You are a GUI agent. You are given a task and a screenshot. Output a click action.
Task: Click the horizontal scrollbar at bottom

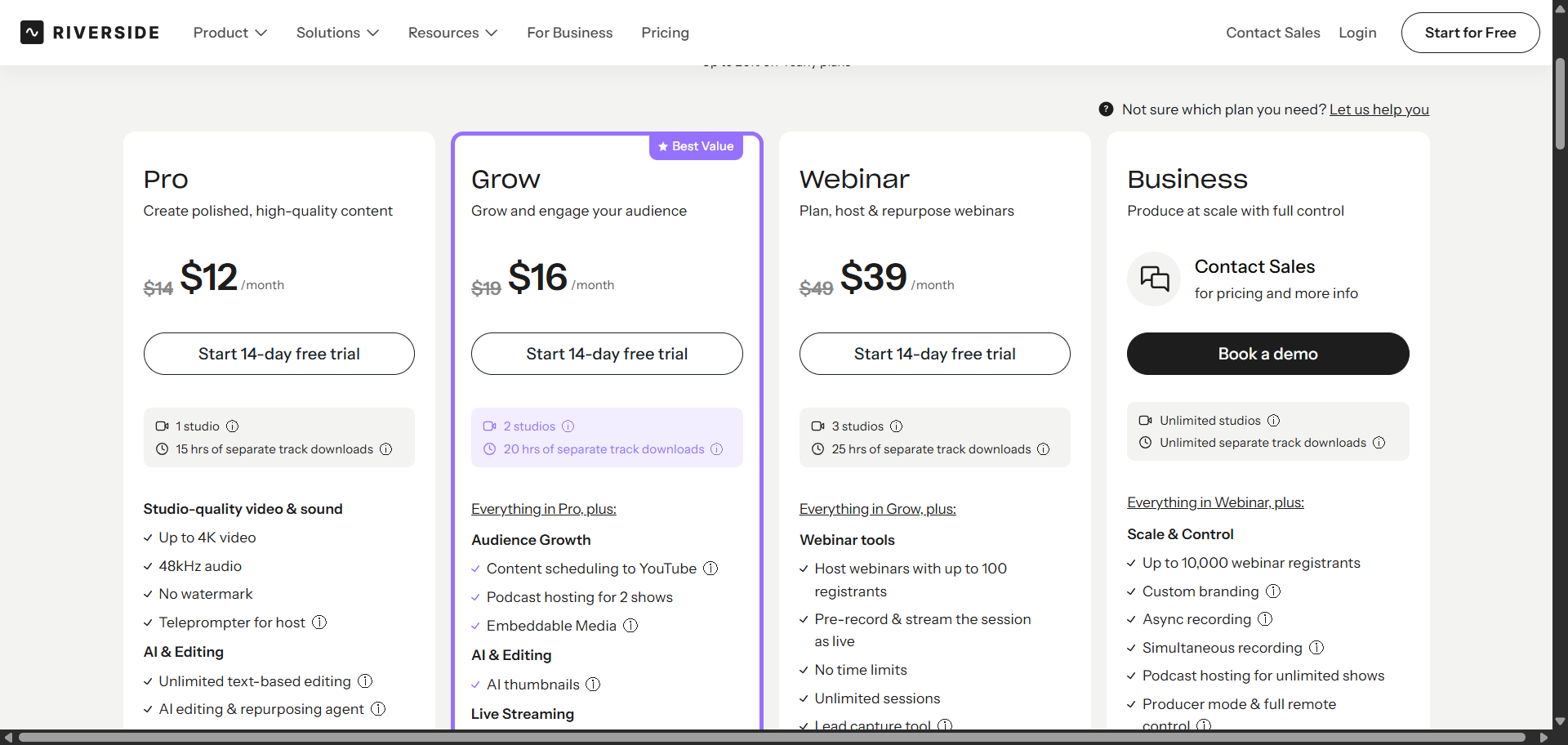click(773, 738)
